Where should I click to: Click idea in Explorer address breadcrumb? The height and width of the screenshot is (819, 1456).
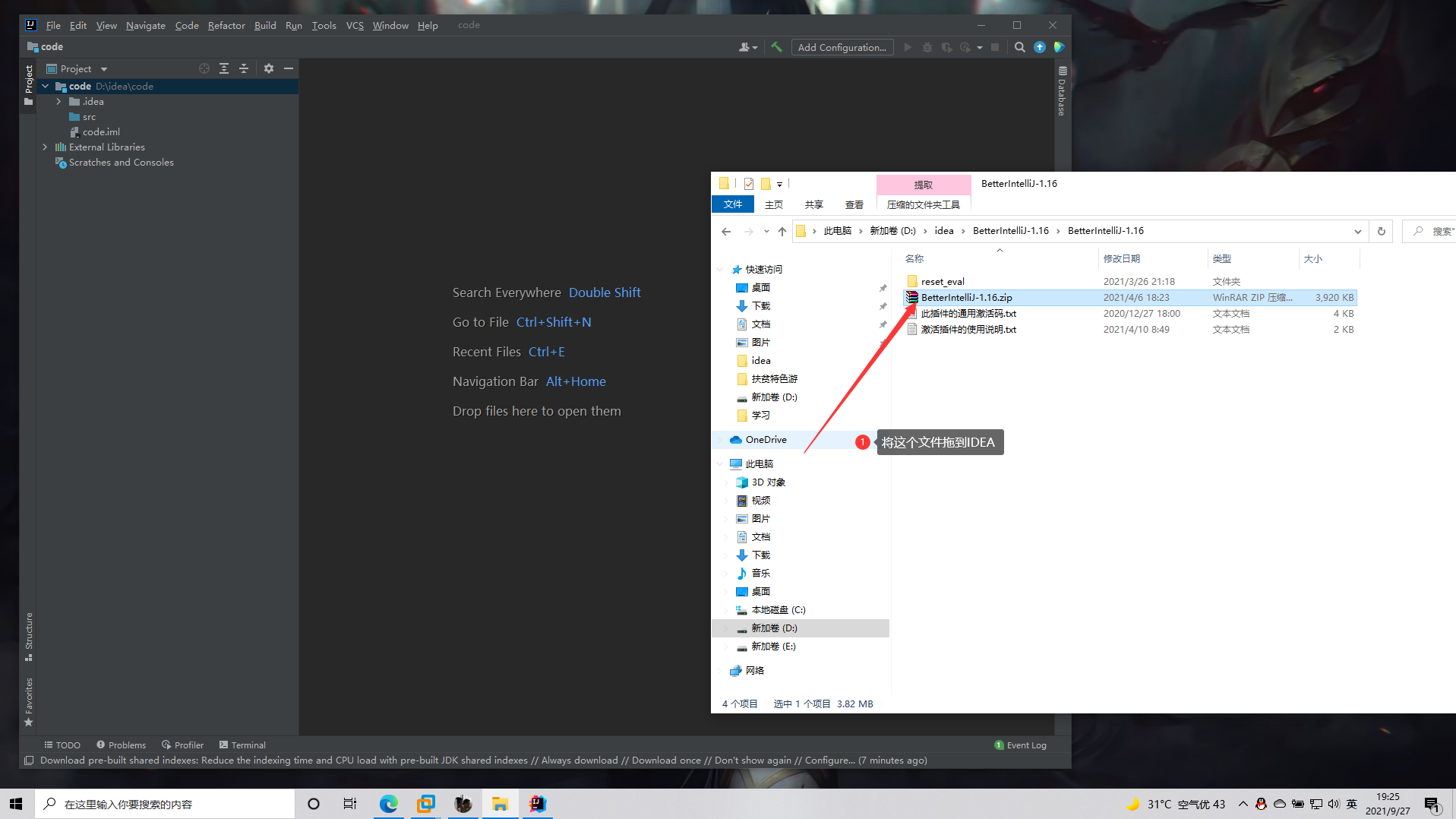pyautogui.click(x=944, y=231)
